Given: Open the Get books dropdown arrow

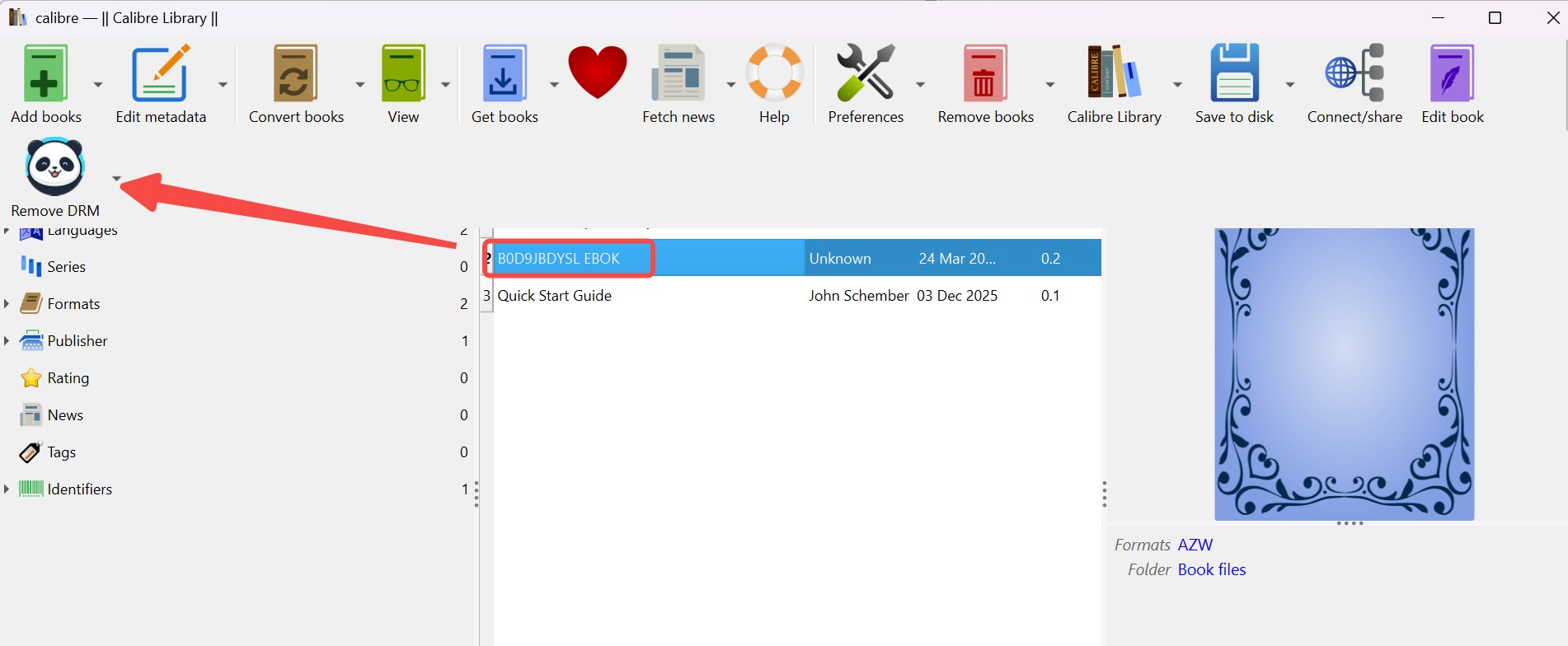Looking at the screenshot, I should point(554,84).
